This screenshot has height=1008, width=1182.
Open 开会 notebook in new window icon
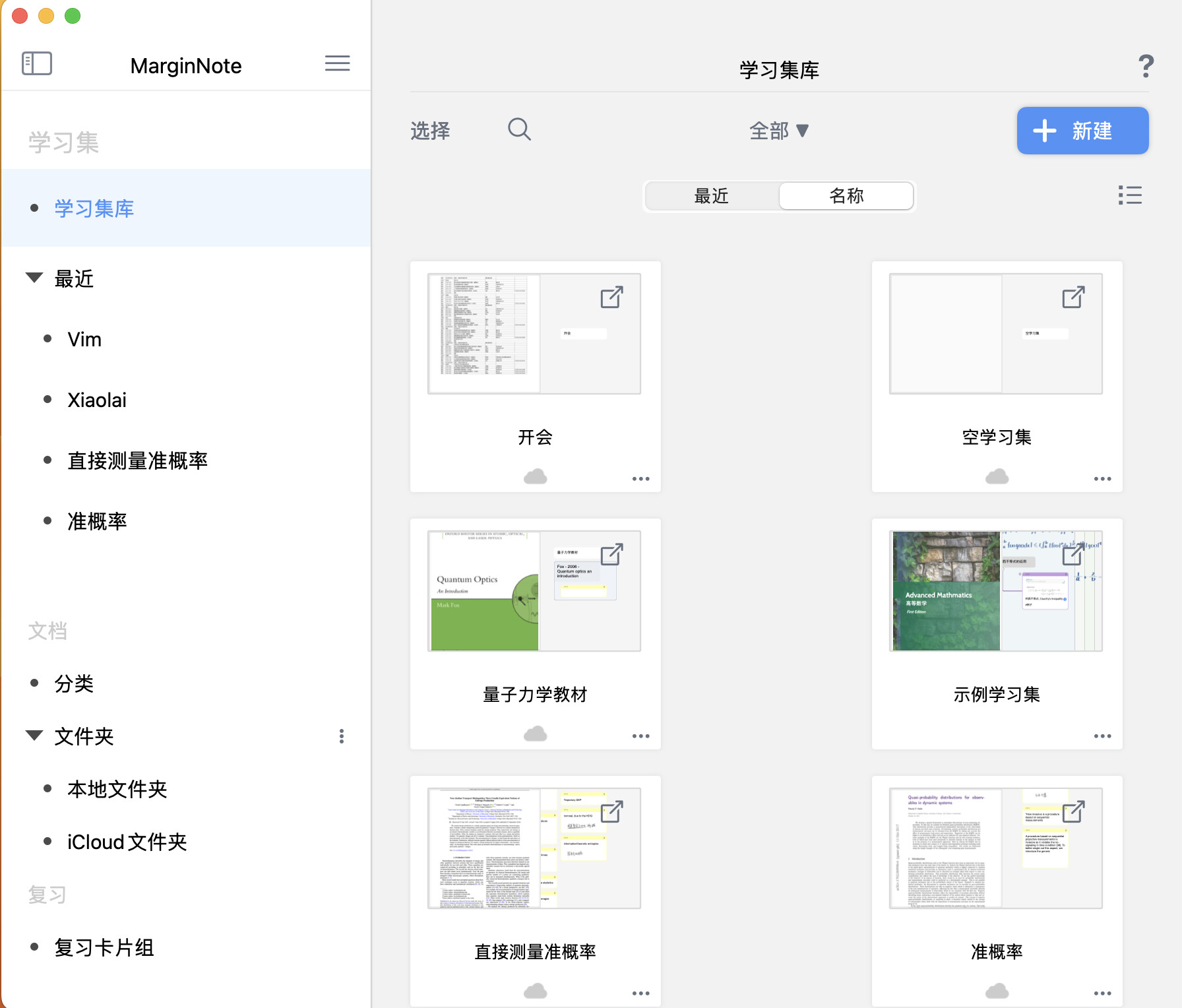point(611,297)
